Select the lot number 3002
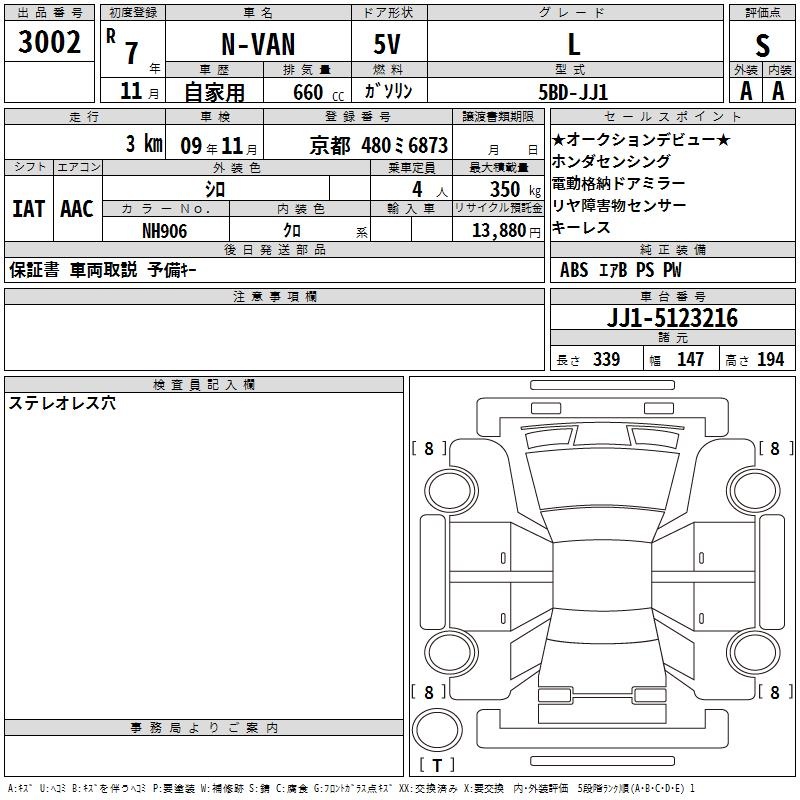800x800 pixels. point(50,42)
